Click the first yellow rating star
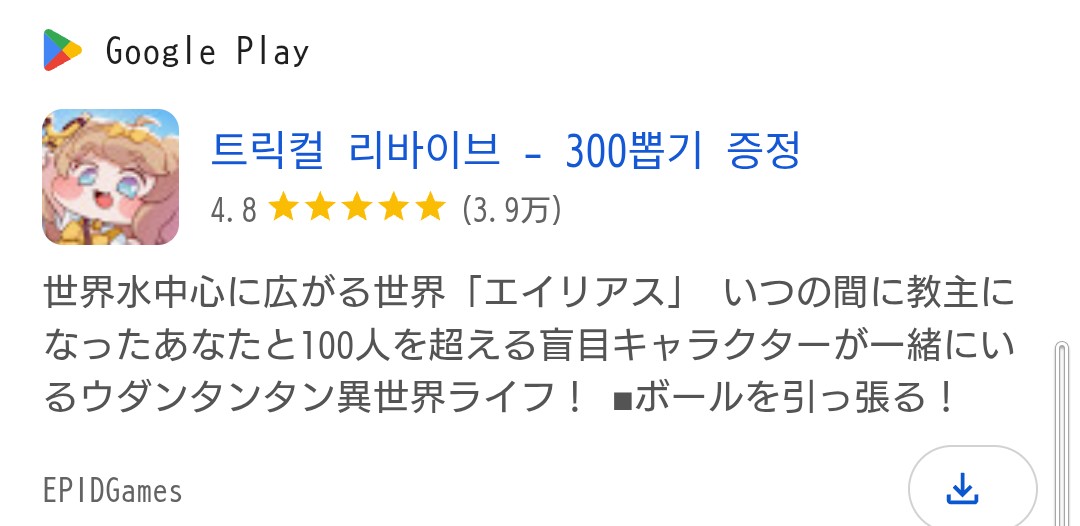Image resolution: width=1080 pixels, height=526 pixels. point(284,208)
